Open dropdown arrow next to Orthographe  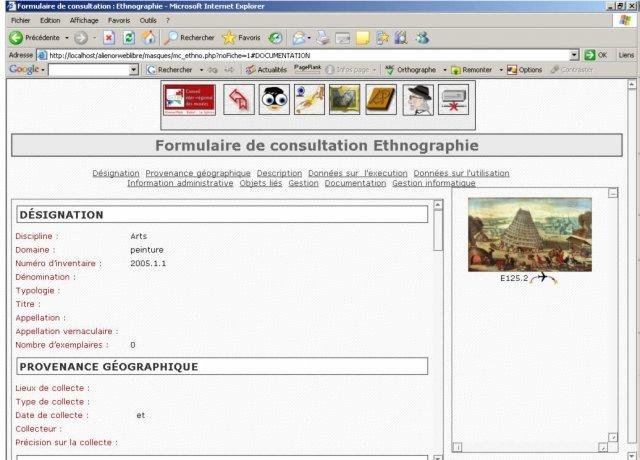444,70
